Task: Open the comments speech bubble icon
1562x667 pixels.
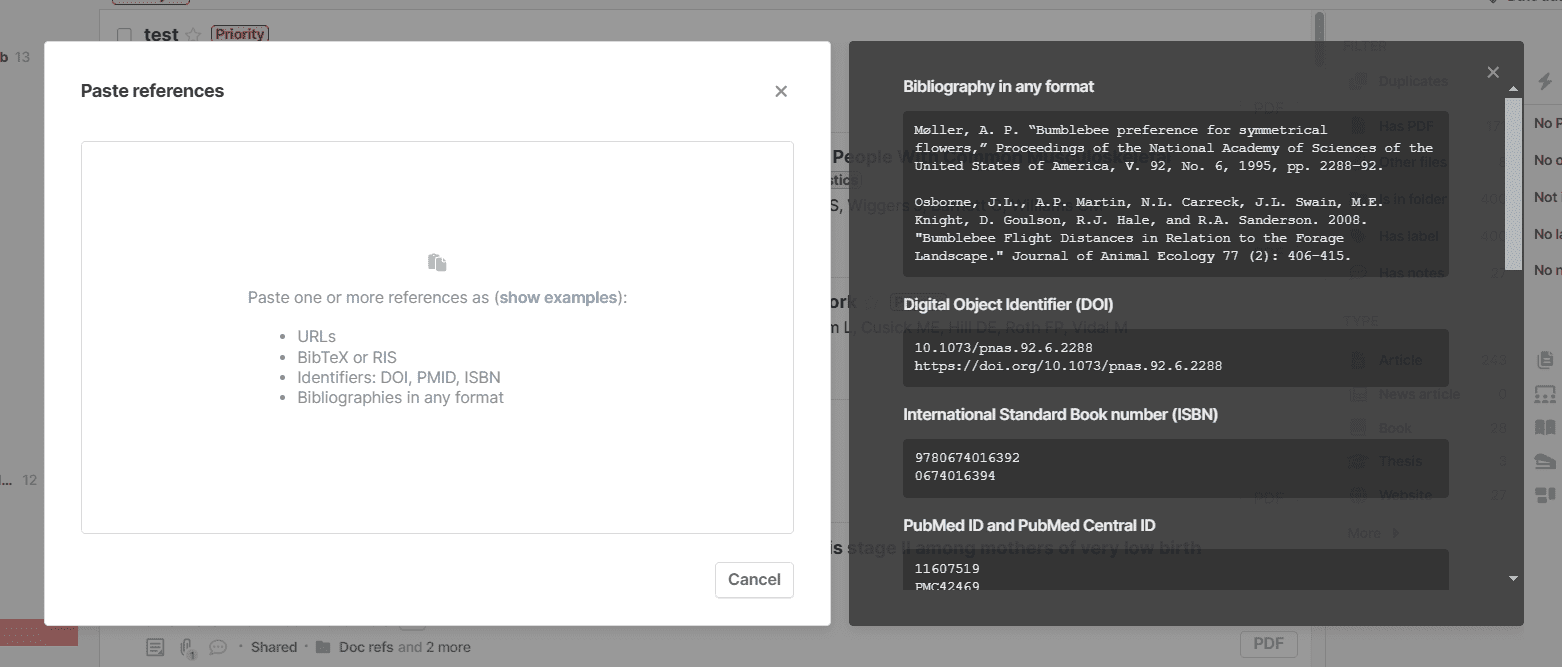Action: tap(217, 647)
